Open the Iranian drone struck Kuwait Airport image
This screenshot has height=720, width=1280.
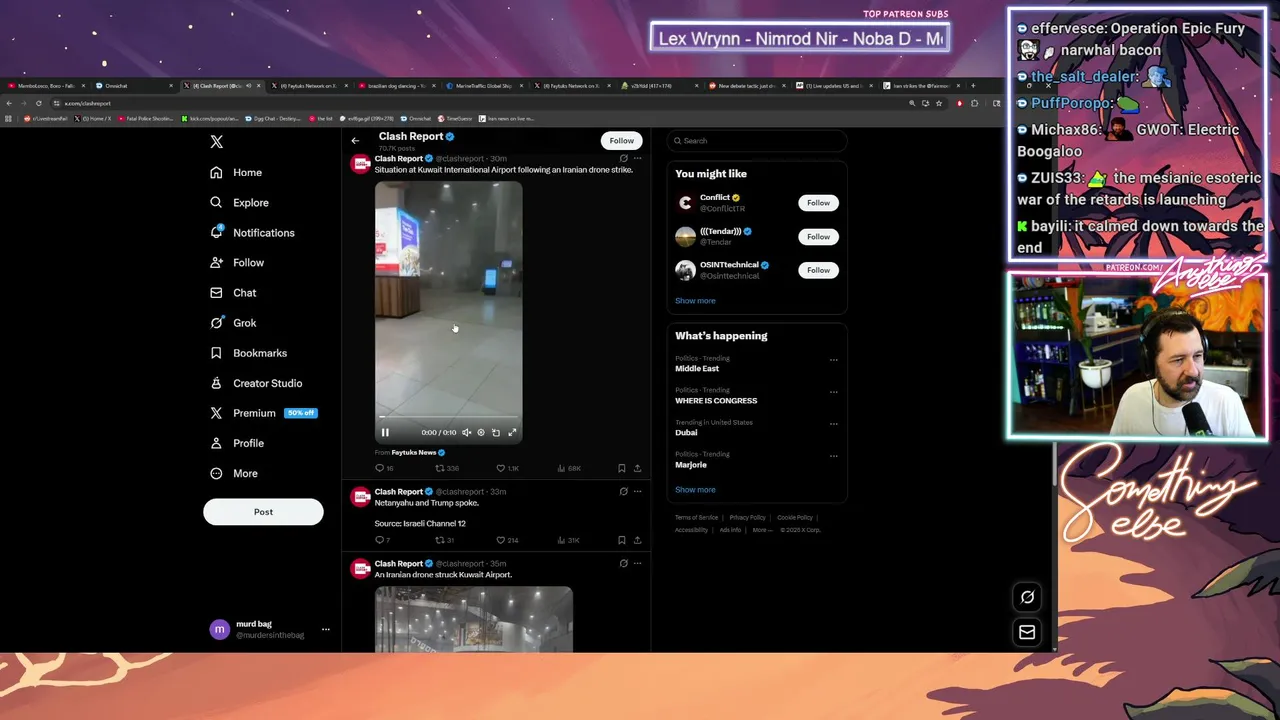(474, 620)
